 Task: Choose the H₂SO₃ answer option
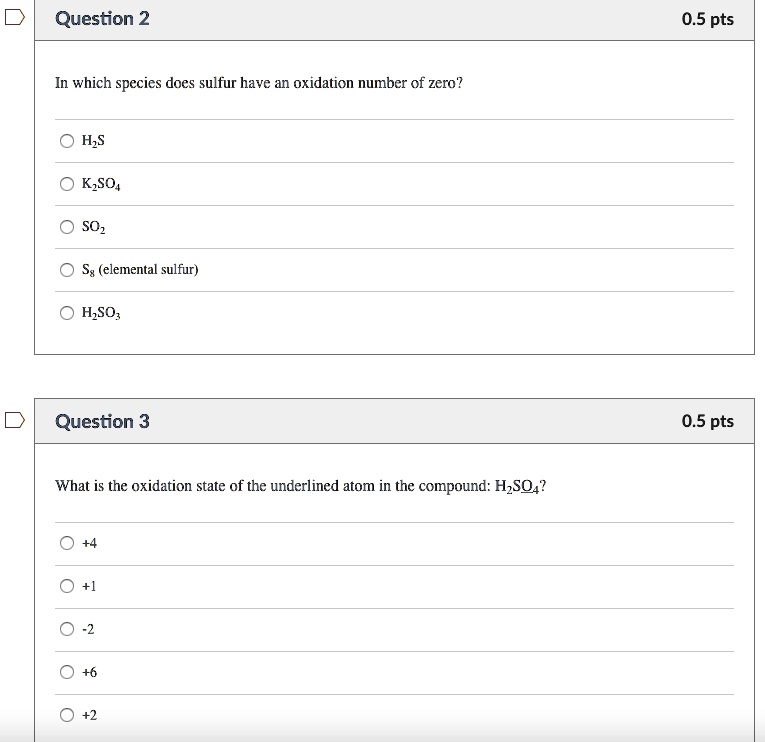pyautogui.click(x=67, y=313)
